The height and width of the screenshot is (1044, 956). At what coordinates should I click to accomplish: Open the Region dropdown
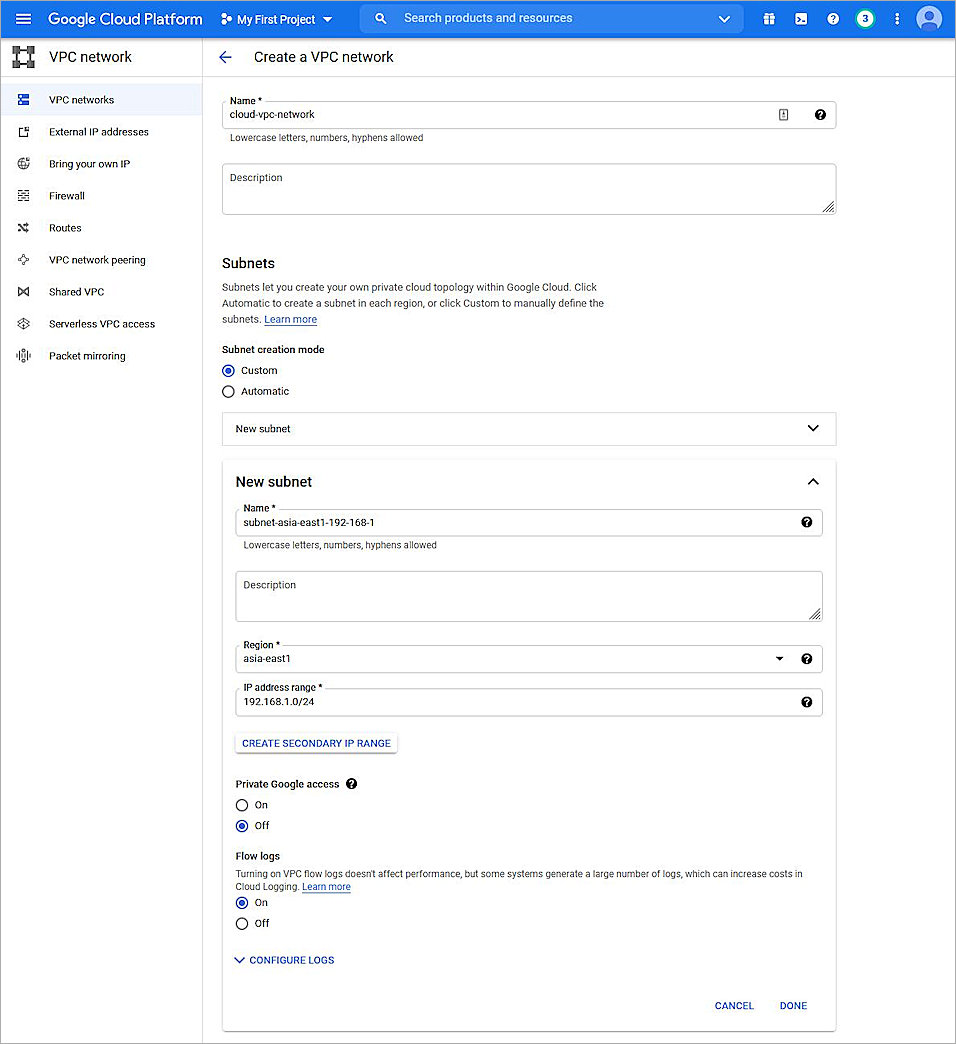click(x=779, y=658)
